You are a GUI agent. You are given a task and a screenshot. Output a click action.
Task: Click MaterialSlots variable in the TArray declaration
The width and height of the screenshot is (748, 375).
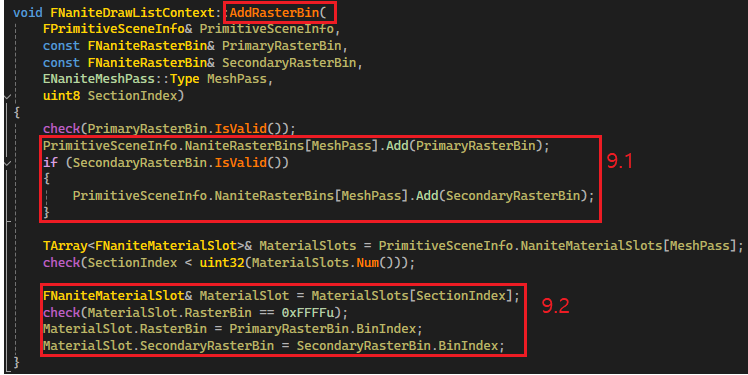tap(308, 246)
